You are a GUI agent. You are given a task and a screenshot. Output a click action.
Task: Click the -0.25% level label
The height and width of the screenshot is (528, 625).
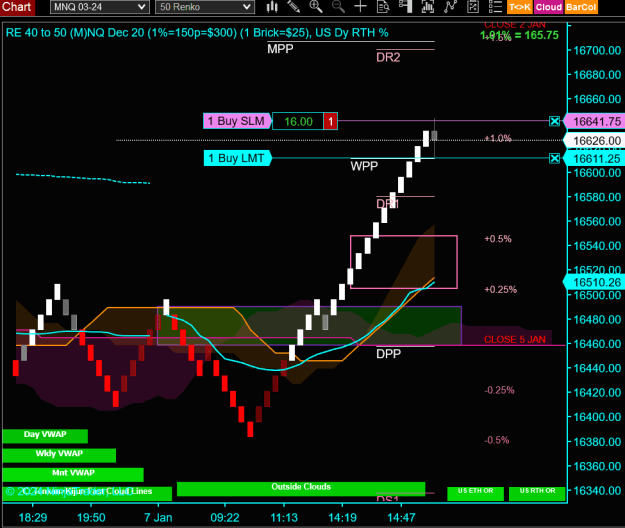499,390
